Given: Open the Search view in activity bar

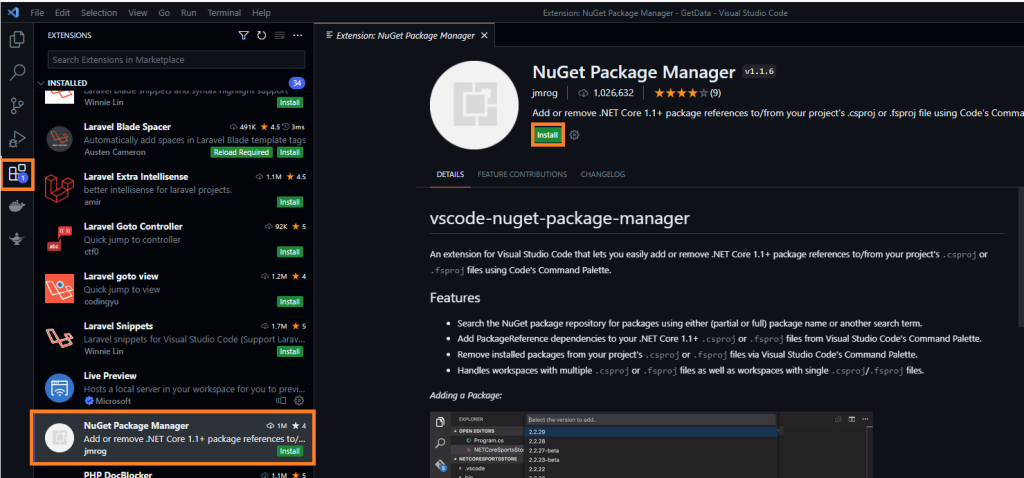Looking at the screenshot, I should coord(18,72).
